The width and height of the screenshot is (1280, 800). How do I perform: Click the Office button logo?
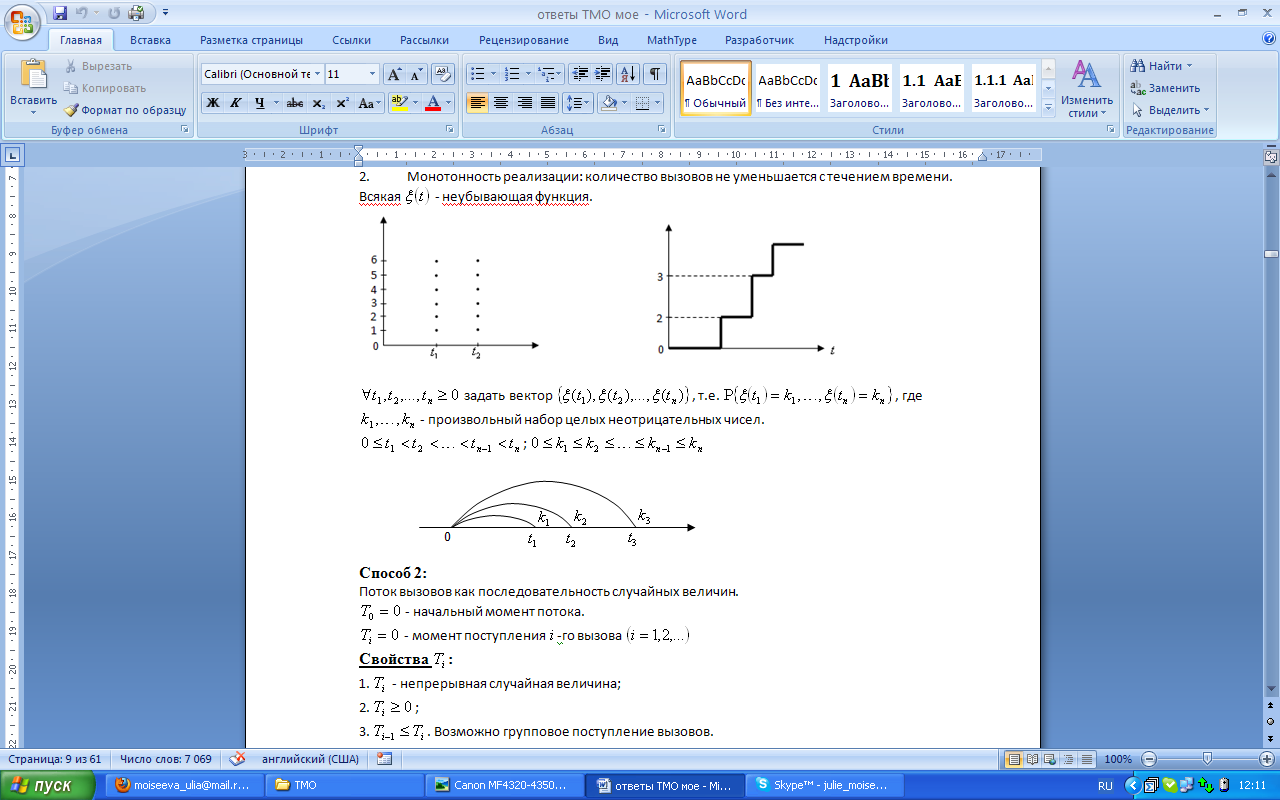[x=22, y=21]
